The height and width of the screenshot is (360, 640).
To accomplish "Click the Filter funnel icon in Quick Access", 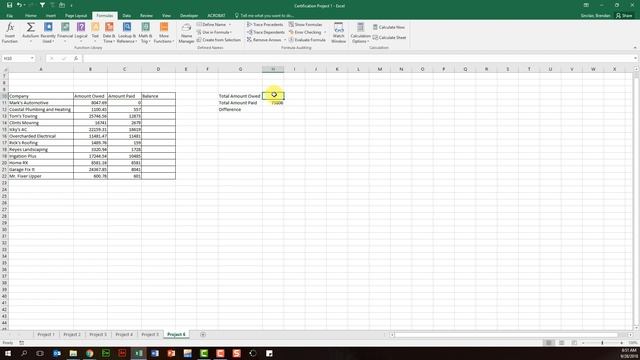I will tap(42, 5).
